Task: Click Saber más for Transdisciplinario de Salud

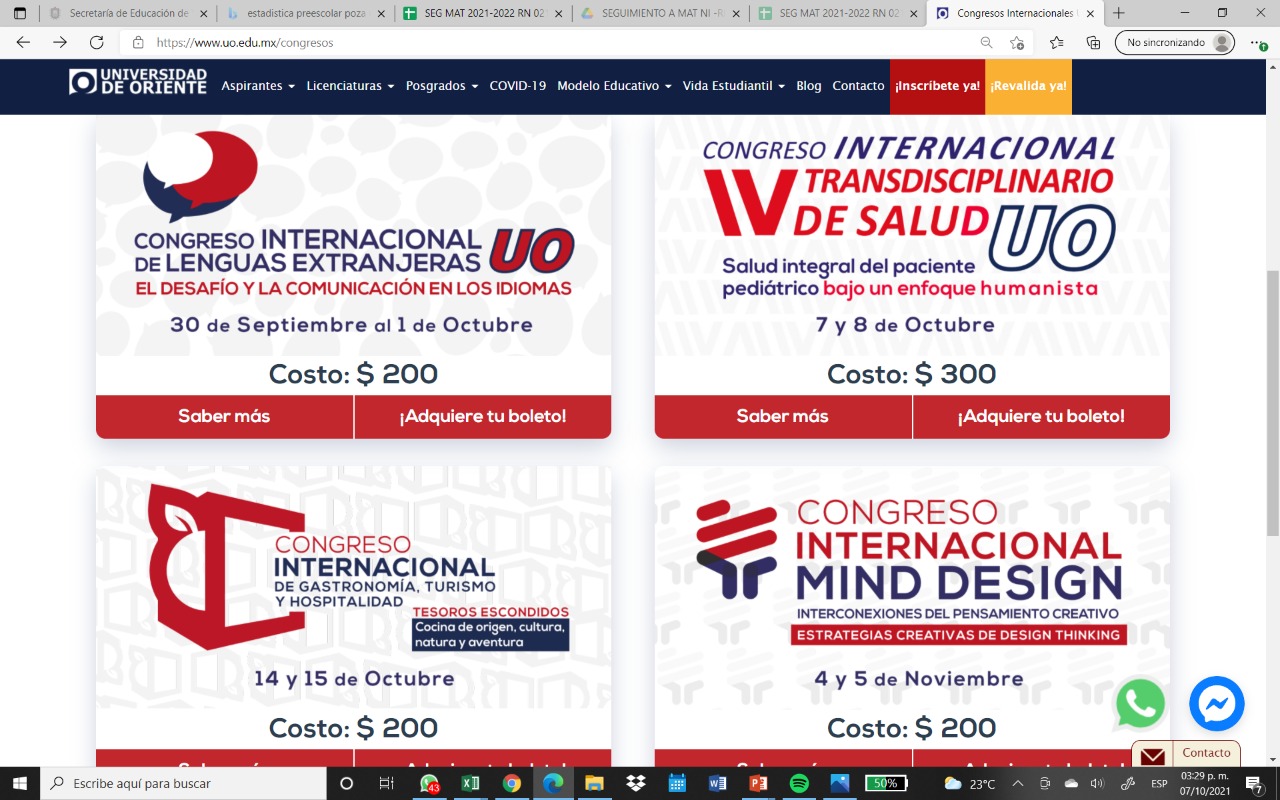Action: (x=783, y=416)
